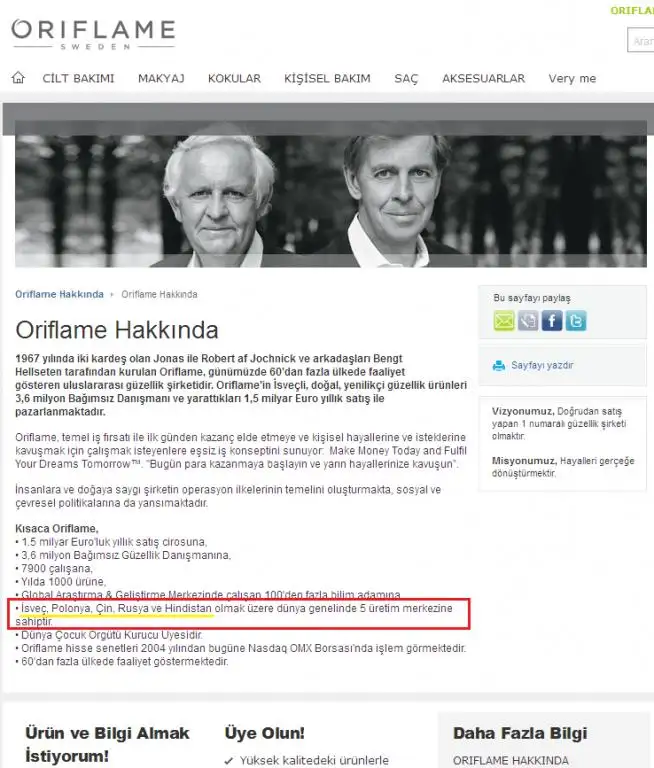Open ORIFLAME HAKKINDA footer link
This screenshot has height=768, width=654.
[510, 760]
